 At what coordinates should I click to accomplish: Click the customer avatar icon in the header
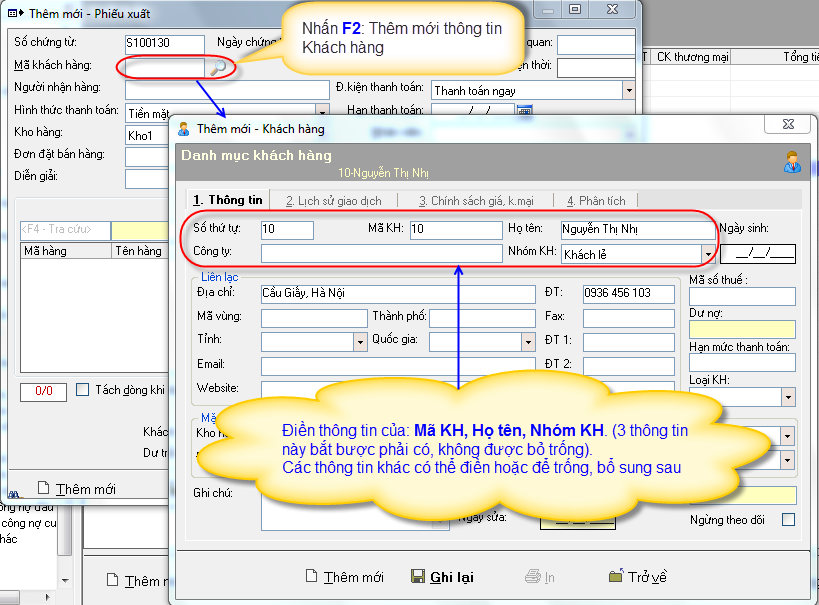(x=791, y=161)
